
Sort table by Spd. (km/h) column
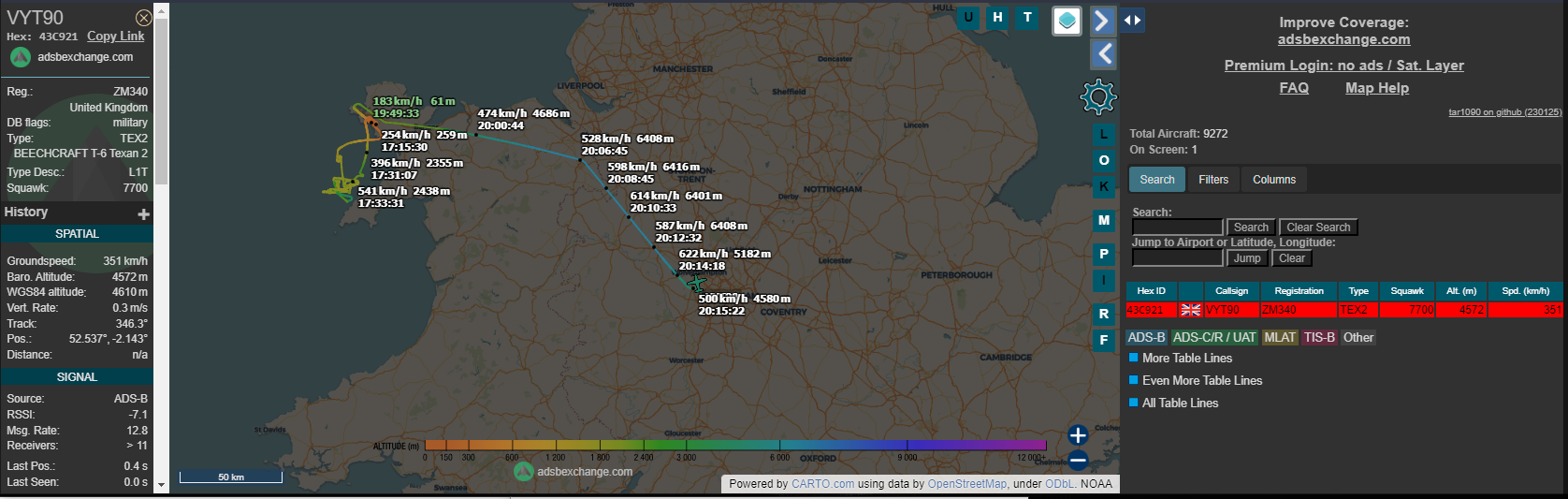pos(1526,291)
